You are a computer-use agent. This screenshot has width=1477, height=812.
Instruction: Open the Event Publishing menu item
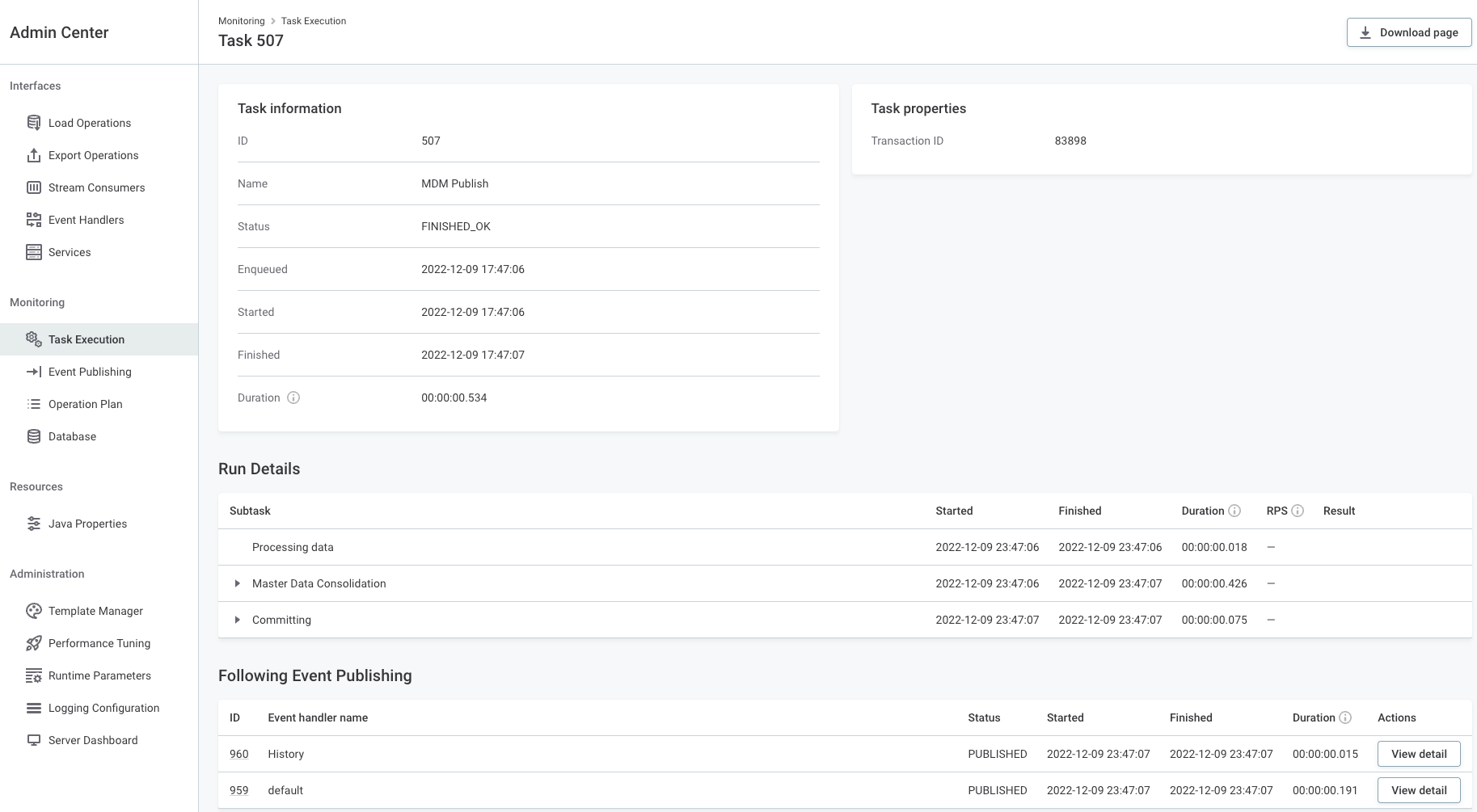[90, 372]
